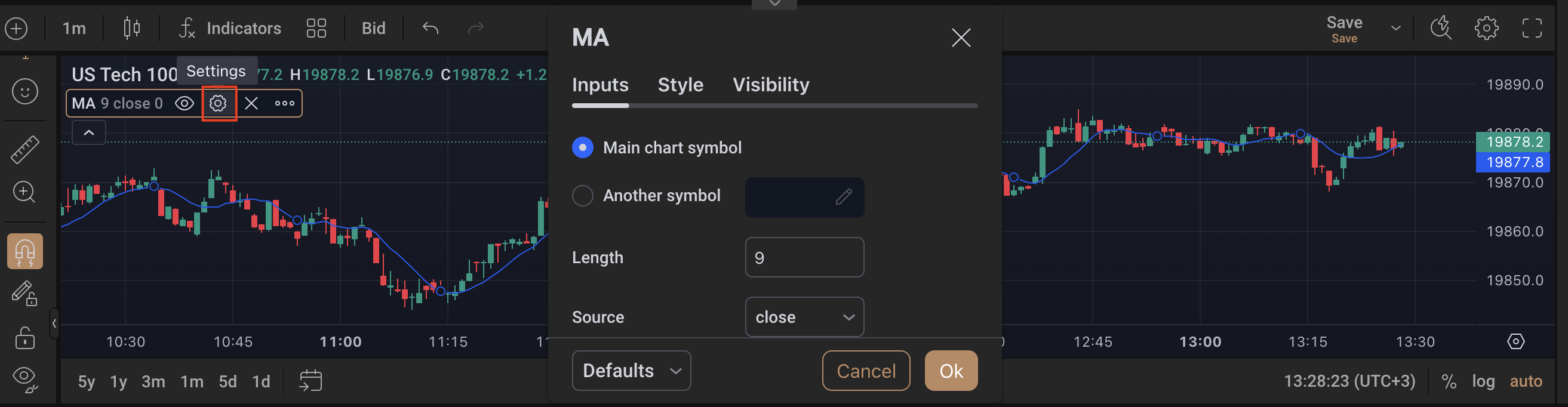Enter fullscreen mode
The width and height of the screenshot is (1568, 407).
click(x=1533, y=28)
